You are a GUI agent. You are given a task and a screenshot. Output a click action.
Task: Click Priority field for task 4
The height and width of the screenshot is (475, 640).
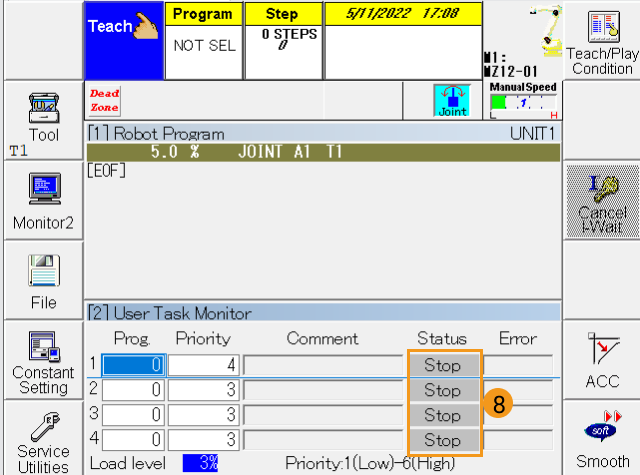204,439
